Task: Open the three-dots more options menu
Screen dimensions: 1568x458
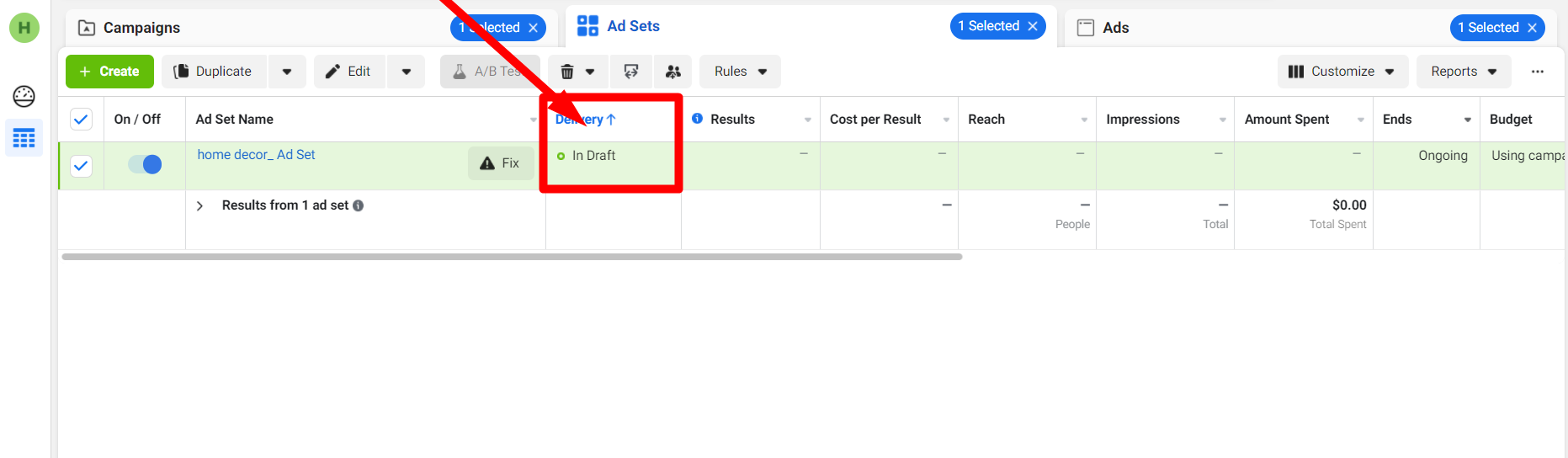Action: [x=1537, y=72]
